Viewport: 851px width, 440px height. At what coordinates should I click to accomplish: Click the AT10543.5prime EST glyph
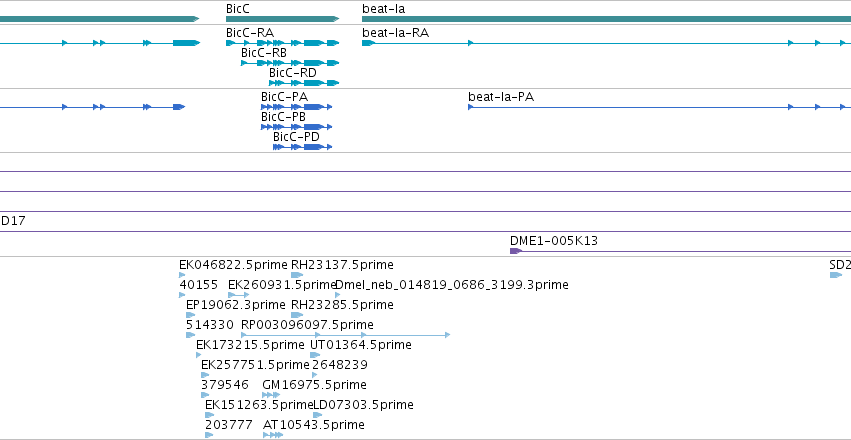[x=273, y=435]
